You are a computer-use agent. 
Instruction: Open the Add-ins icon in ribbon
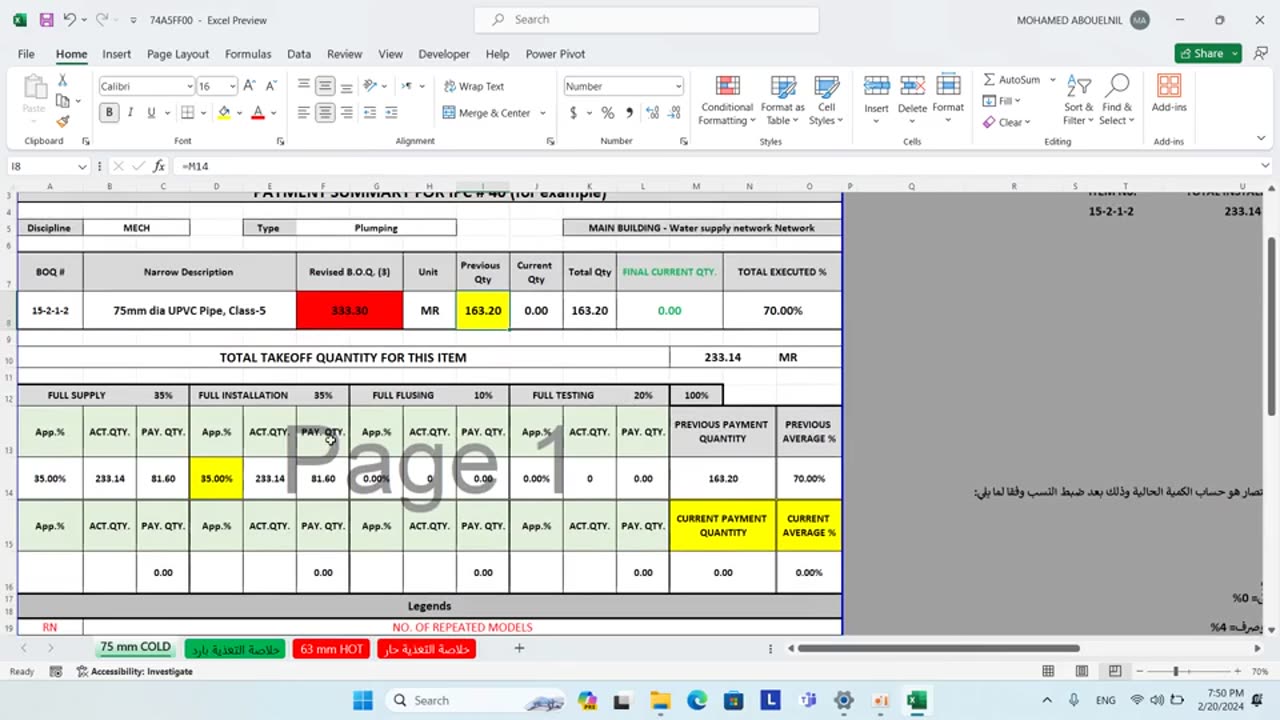click(x=1169, y=94)
